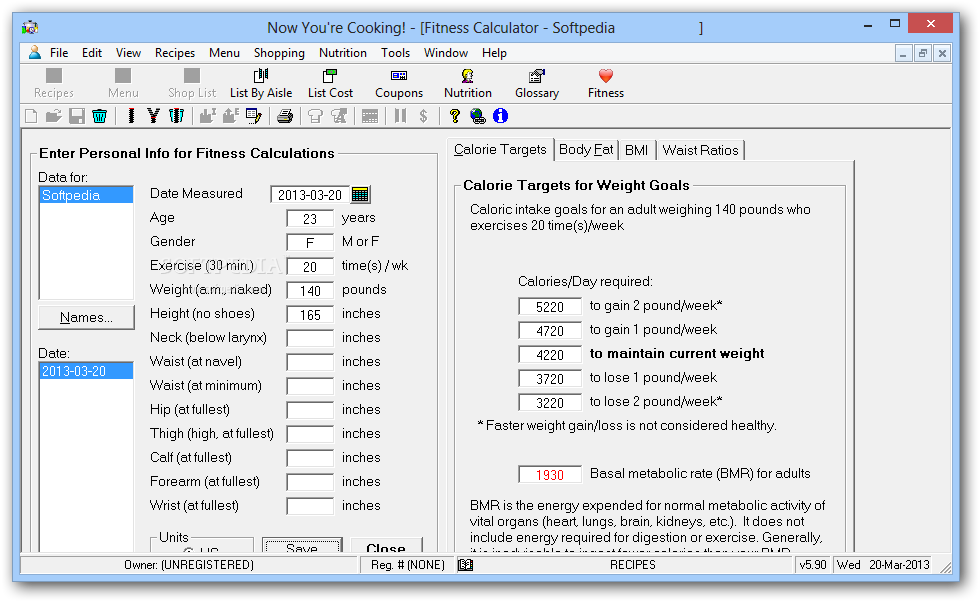Open calendar picker beside Date Measured
This screenshot has width=980, height=602.
pyautogui.click(x=360, y=194)
